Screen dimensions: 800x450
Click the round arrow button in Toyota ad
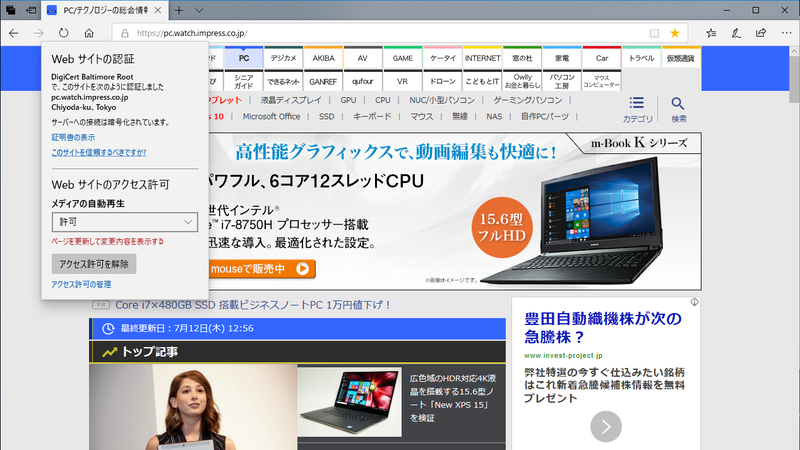point(606,427)
